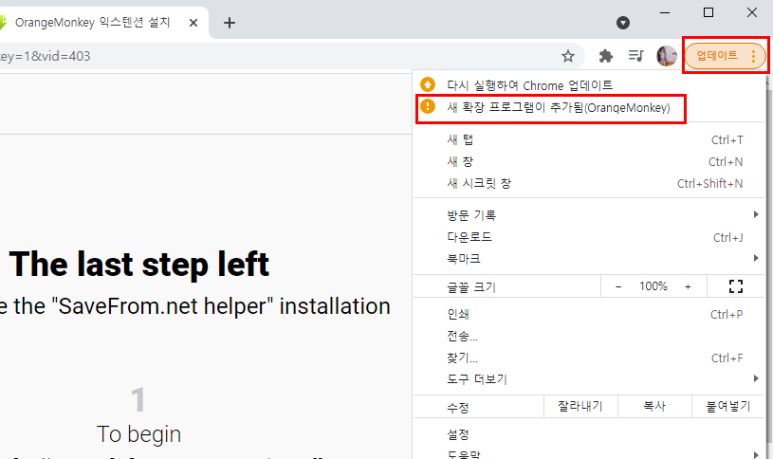Expand 도구 더보기 submenu
The width and height of the screenshot is (773, 459).
coord(589,379)
